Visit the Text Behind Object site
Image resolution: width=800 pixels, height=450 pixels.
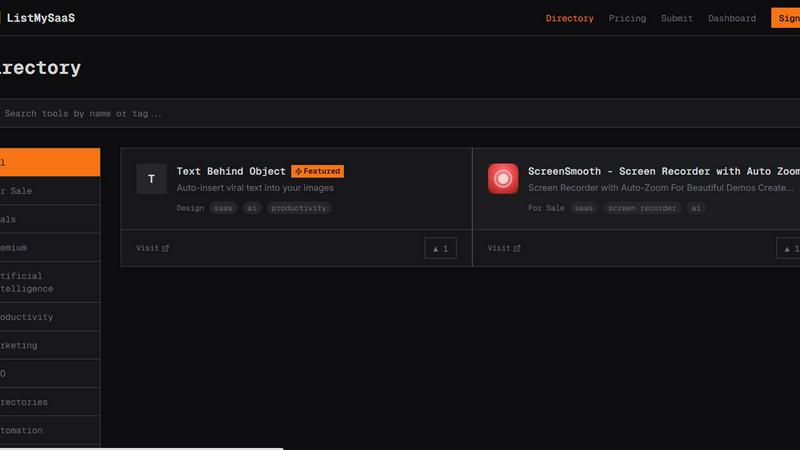click(152, 248)
